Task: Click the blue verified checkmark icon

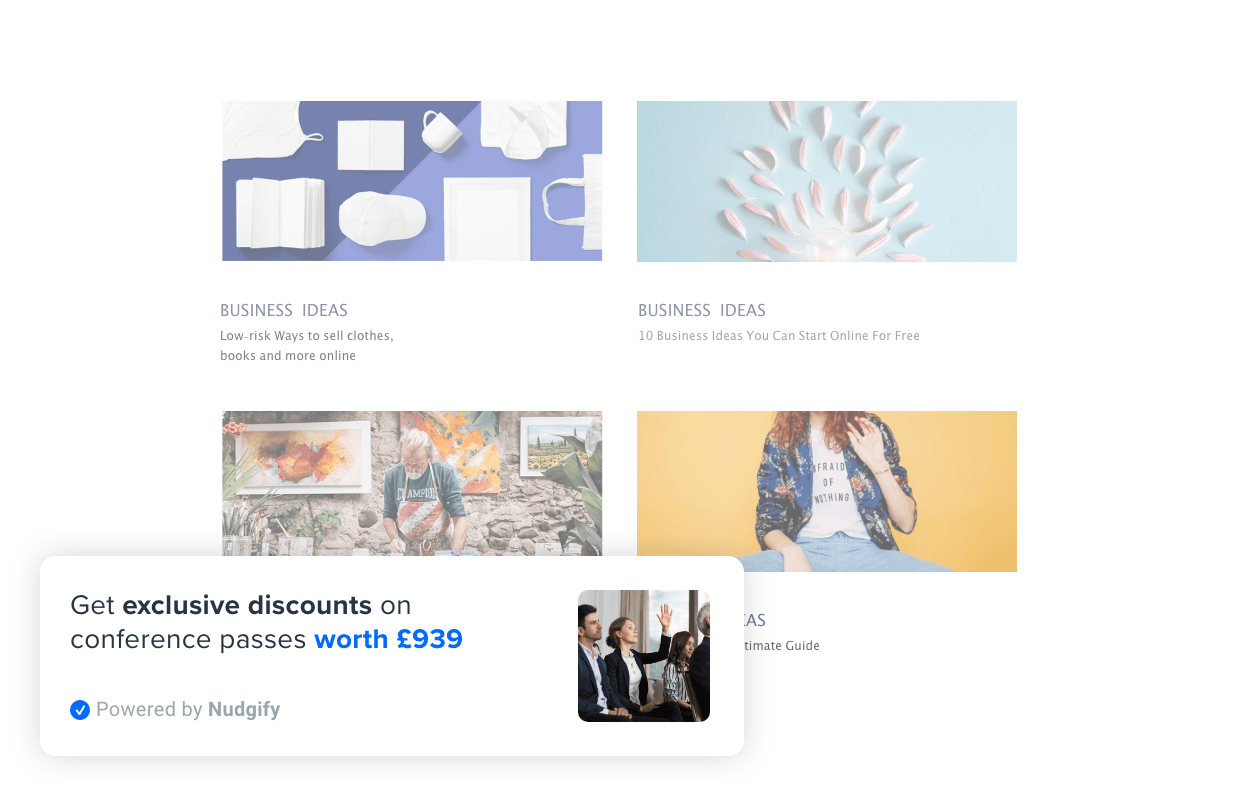Action: (80, 710)
